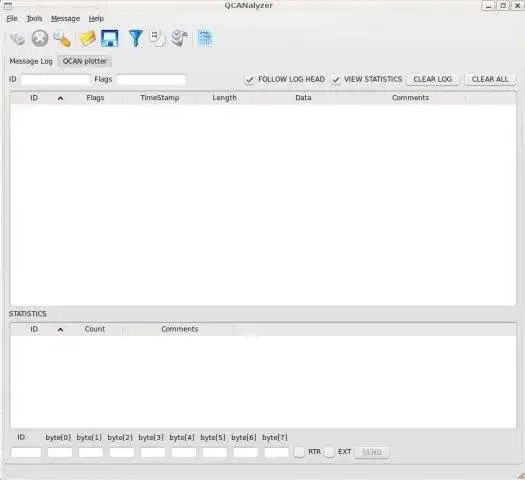The height and width of the screenshot is (480, 525).
Task: Click the byte[3] input field
Action: (153, 452)
